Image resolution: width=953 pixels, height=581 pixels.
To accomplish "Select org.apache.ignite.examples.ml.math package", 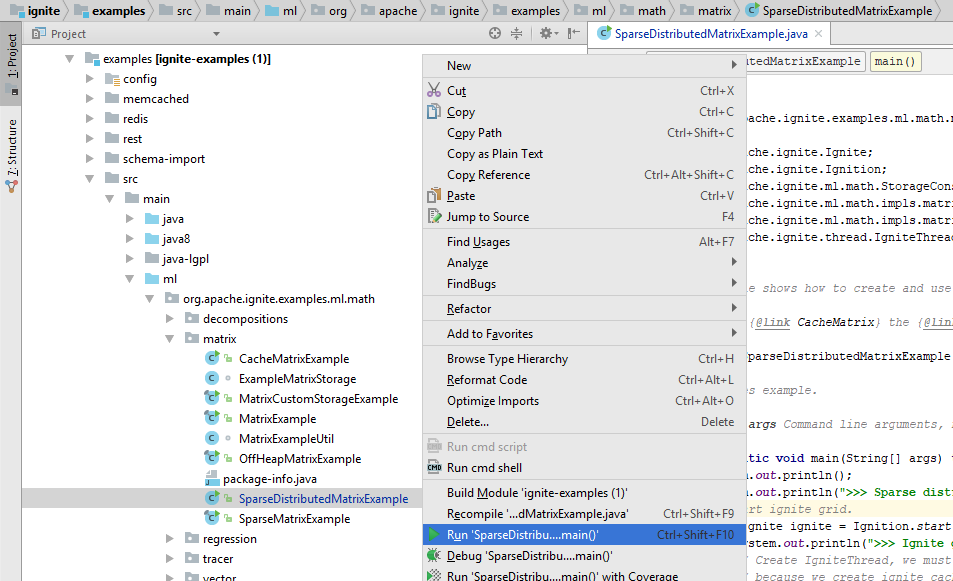I will 278,298.
